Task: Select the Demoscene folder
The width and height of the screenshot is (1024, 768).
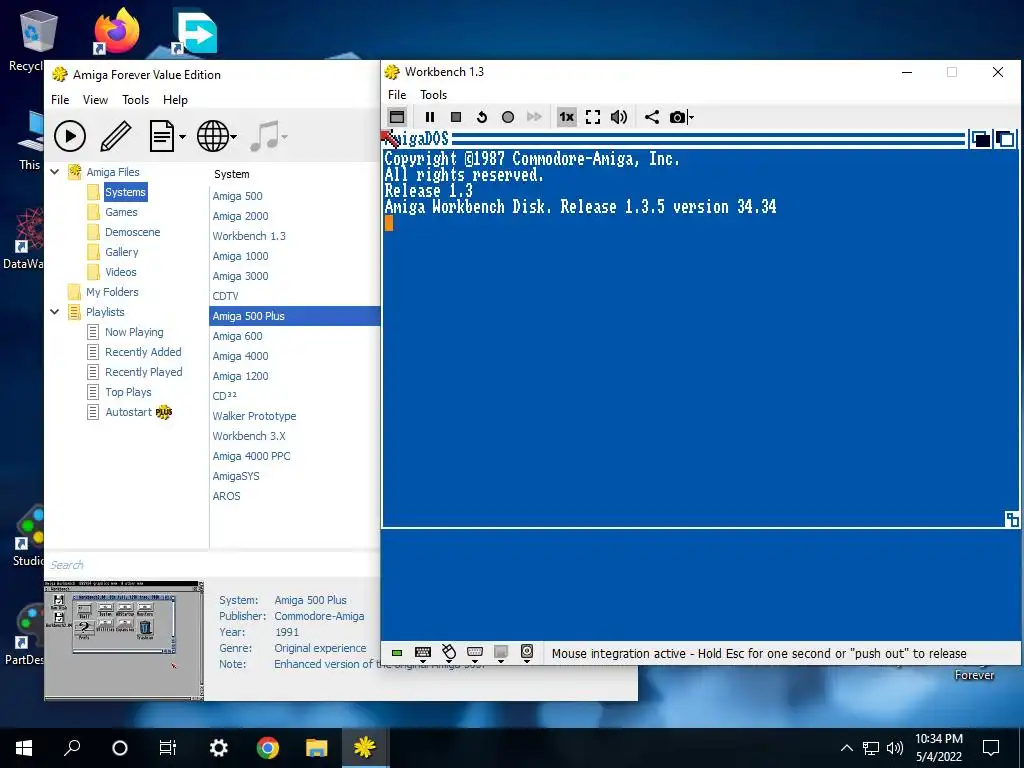Action: pos(133,232)
